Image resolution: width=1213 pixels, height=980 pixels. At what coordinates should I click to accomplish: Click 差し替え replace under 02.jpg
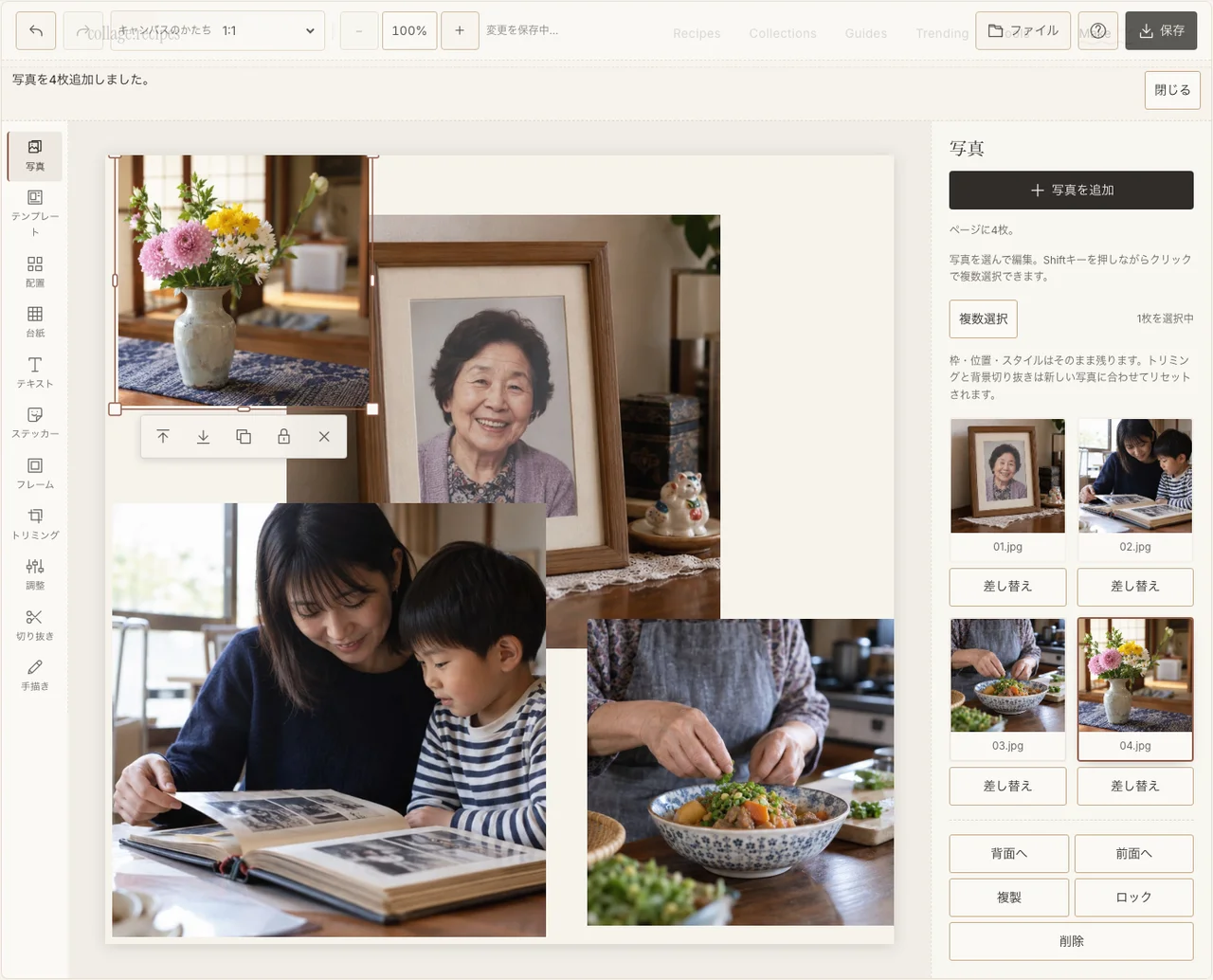click(x=1135, y=587)
